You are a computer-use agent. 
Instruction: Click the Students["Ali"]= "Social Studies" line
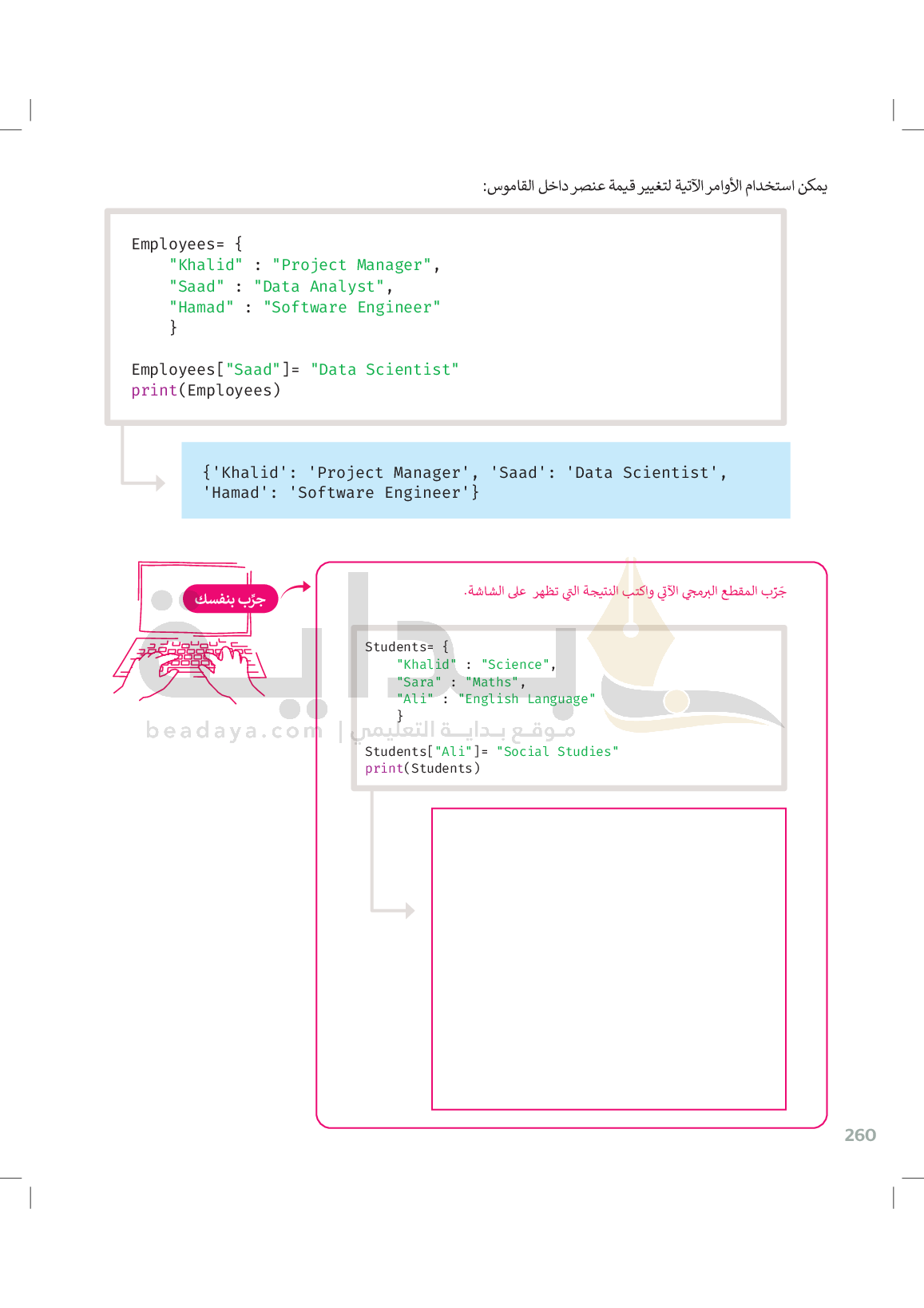click(x=491, y=751)
